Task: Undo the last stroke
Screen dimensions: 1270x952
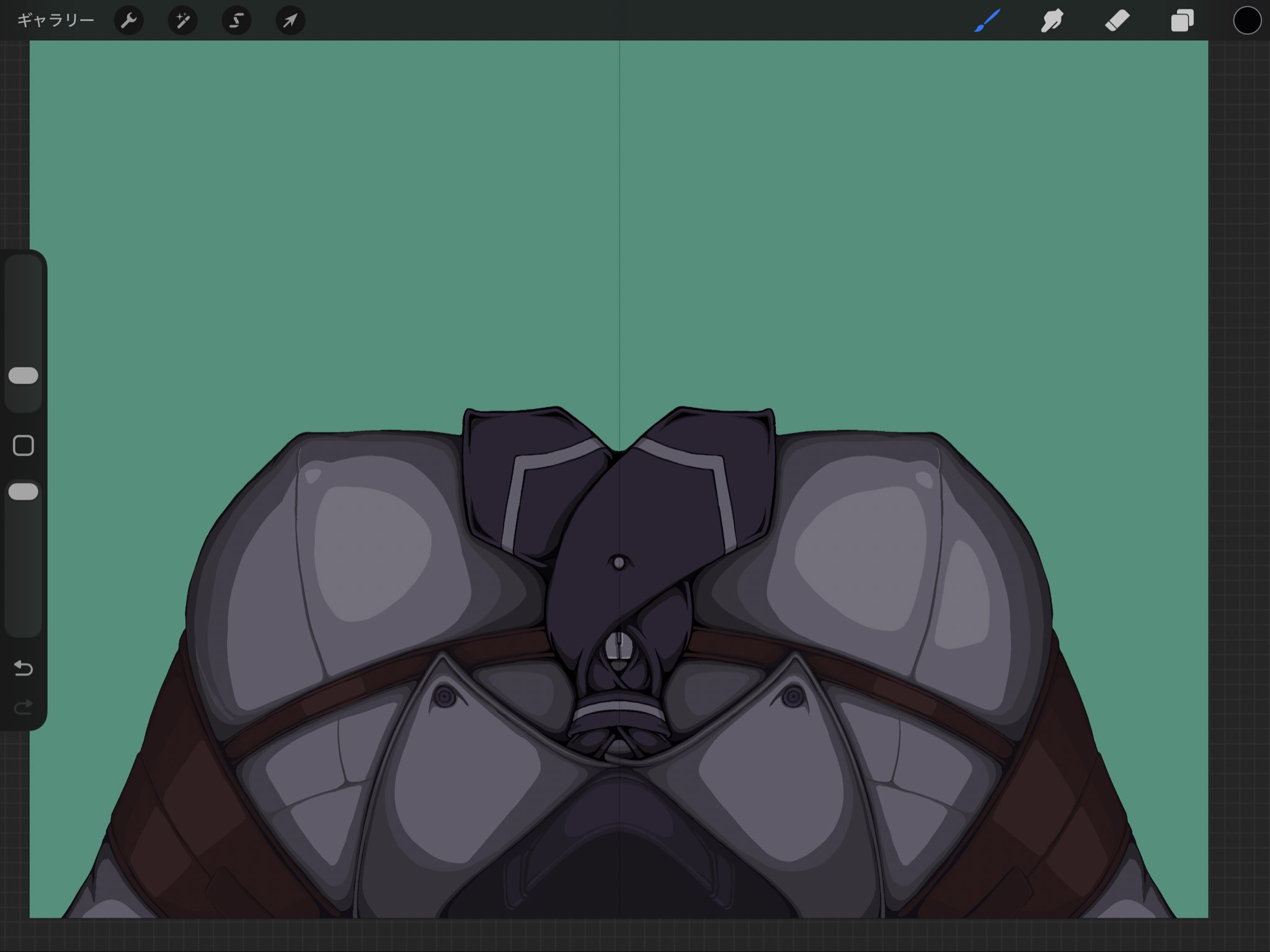Action: click(x=24, y=668)
